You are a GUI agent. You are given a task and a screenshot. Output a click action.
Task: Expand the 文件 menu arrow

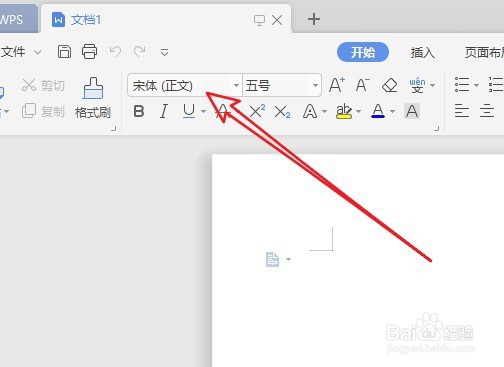click(x=38, y=52)
